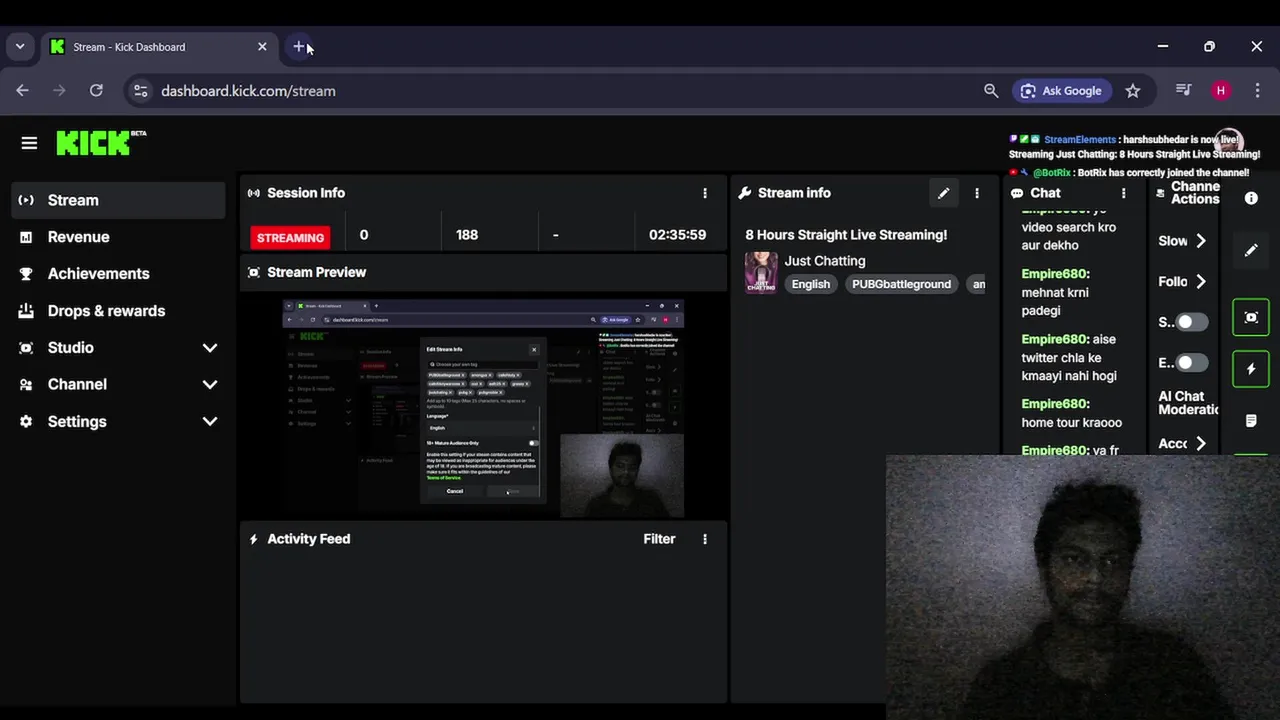Open Chat panel three-dot options menu

coord(1124,193)
